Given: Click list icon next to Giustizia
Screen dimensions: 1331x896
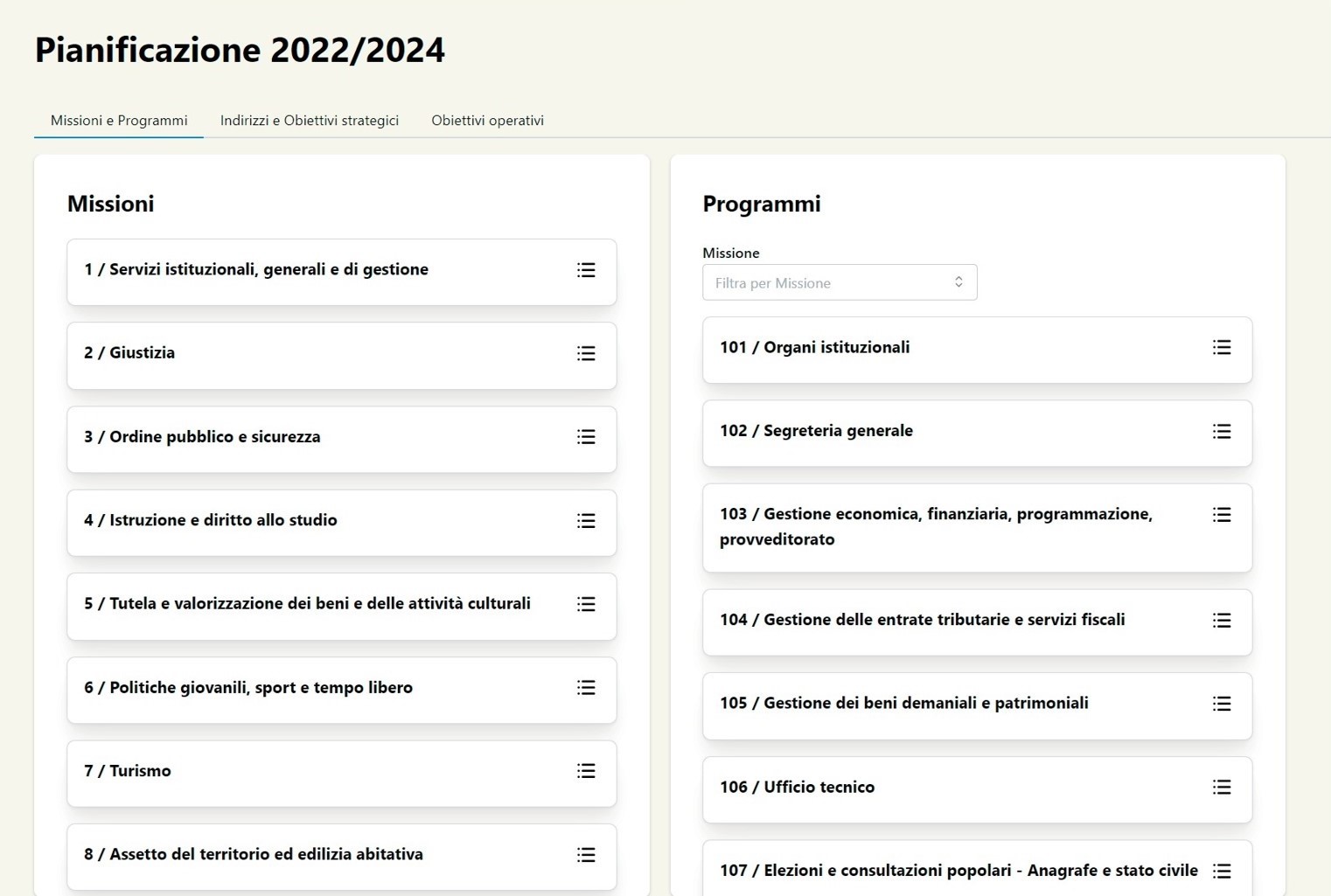Looking at the screenshot, I should click(586, 353).
